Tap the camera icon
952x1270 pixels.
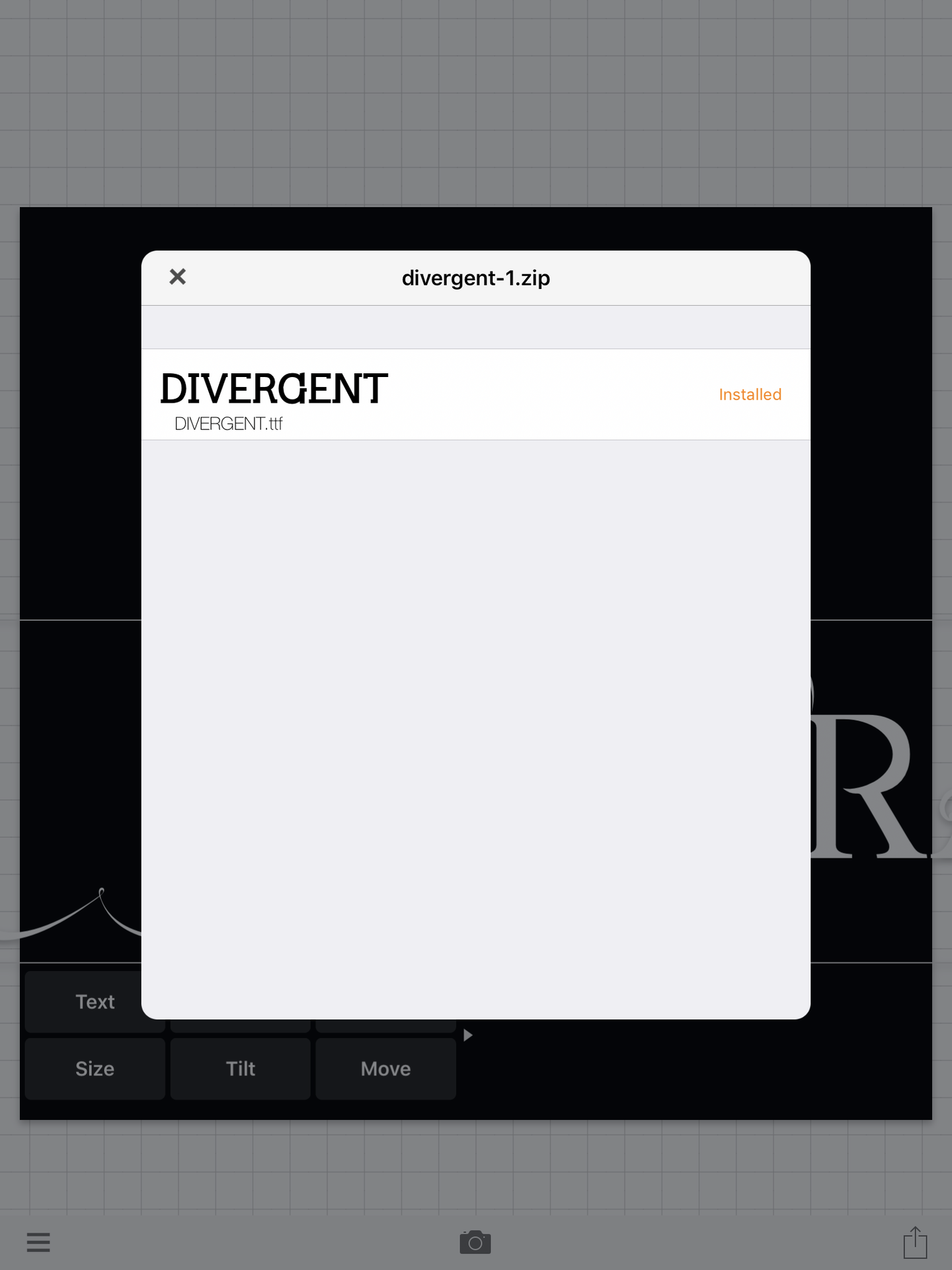pyautogui.click(x=475, y=1242)
